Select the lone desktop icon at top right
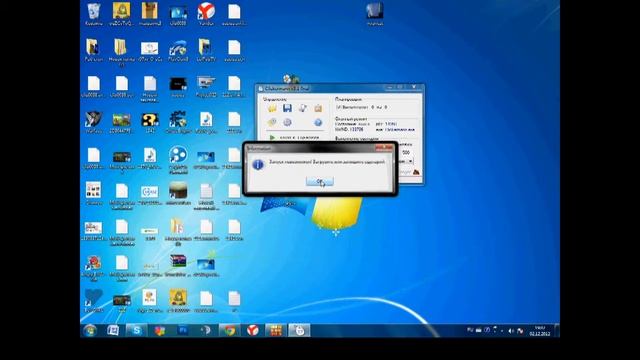 (x=375, y=14)
